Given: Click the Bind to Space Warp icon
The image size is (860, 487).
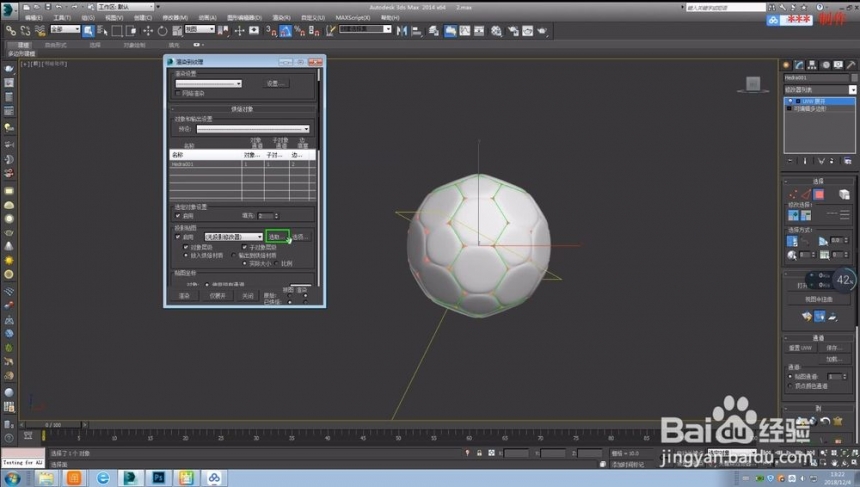Looking at the screenshot, I should coord(39,31).
